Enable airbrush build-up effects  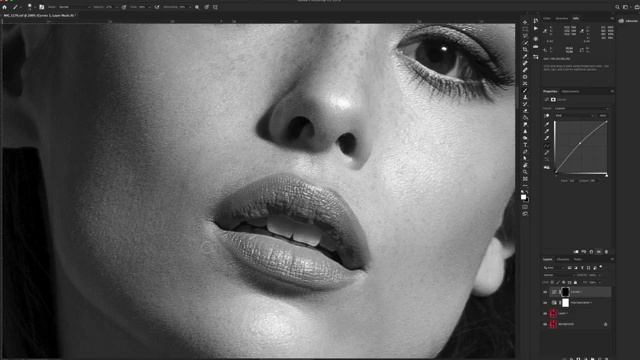157,7
